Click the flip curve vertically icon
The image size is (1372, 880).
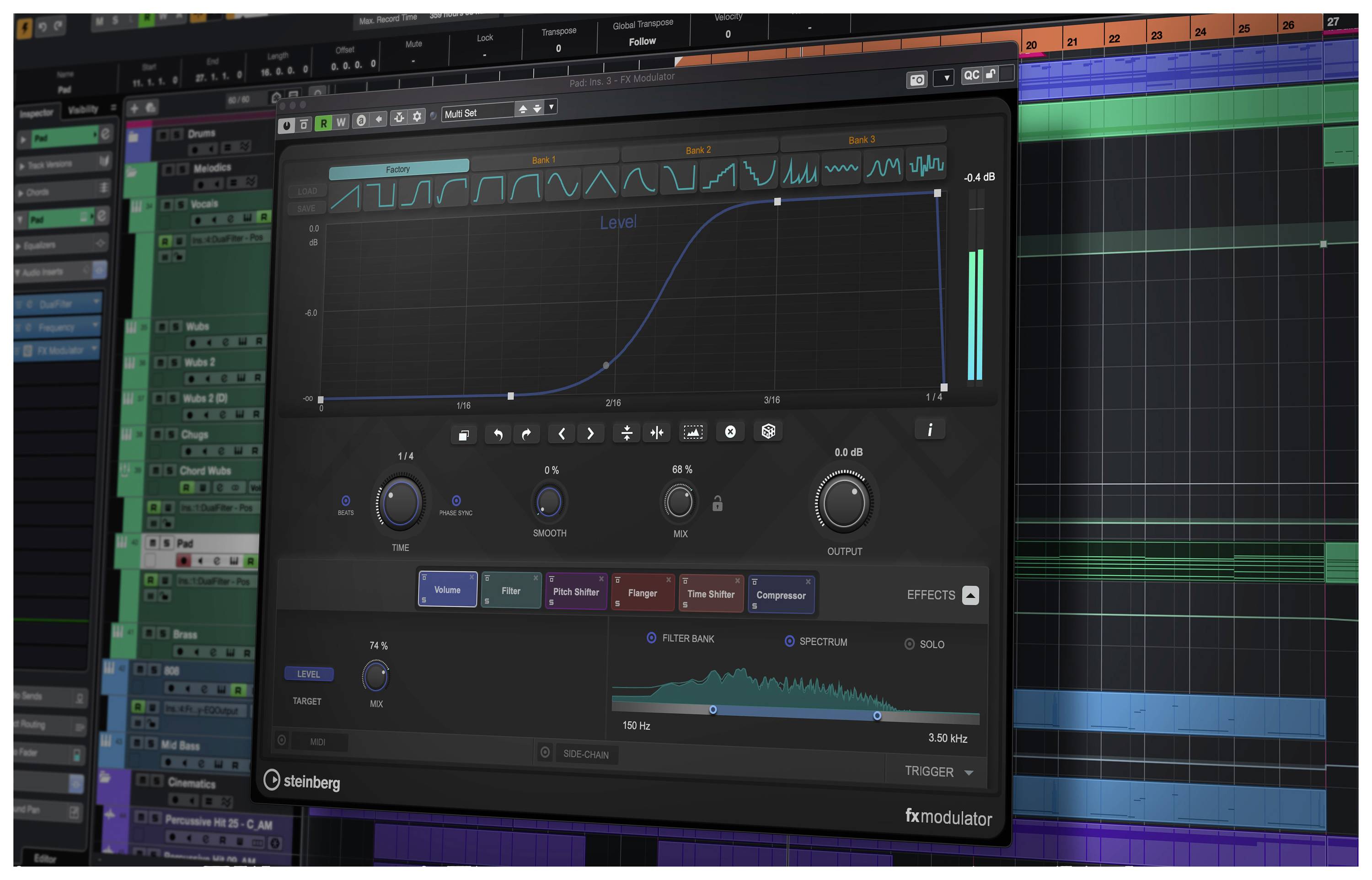(626, 433)
